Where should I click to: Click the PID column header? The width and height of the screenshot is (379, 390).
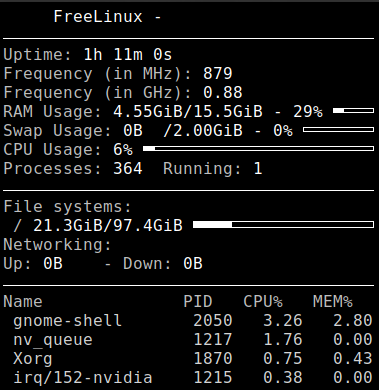pyautogui.click(x=198, y=302)
